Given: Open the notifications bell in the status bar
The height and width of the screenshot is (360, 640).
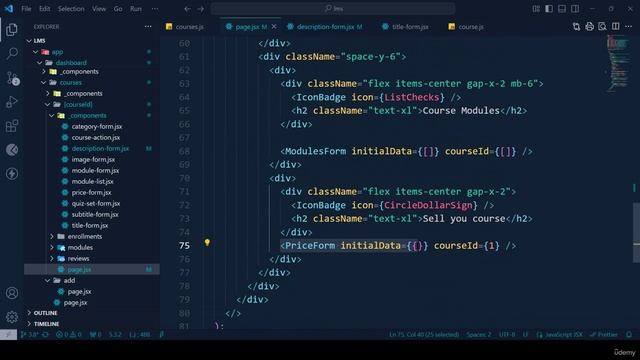Looking at the screenshot, I should (x=629, y=334).
